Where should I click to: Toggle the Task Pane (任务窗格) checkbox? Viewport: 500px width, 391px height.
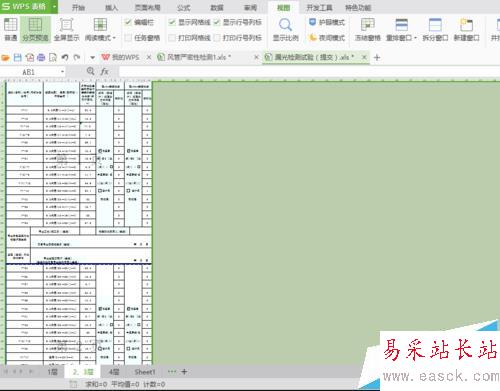click(128, 38)
